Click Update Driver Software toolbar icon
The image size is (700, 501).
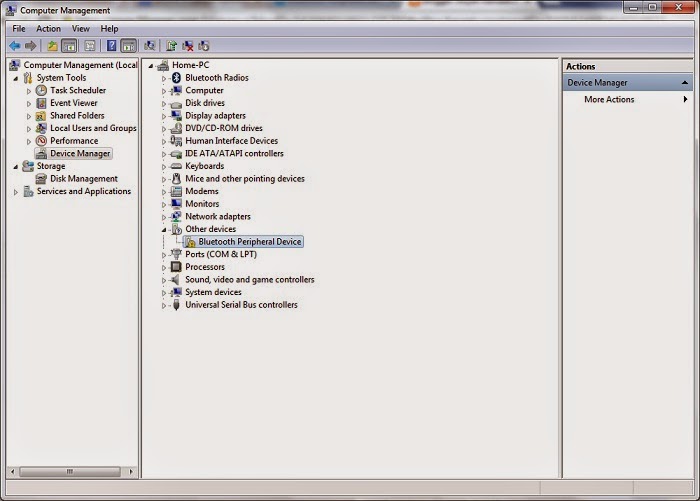click(171, 46)
